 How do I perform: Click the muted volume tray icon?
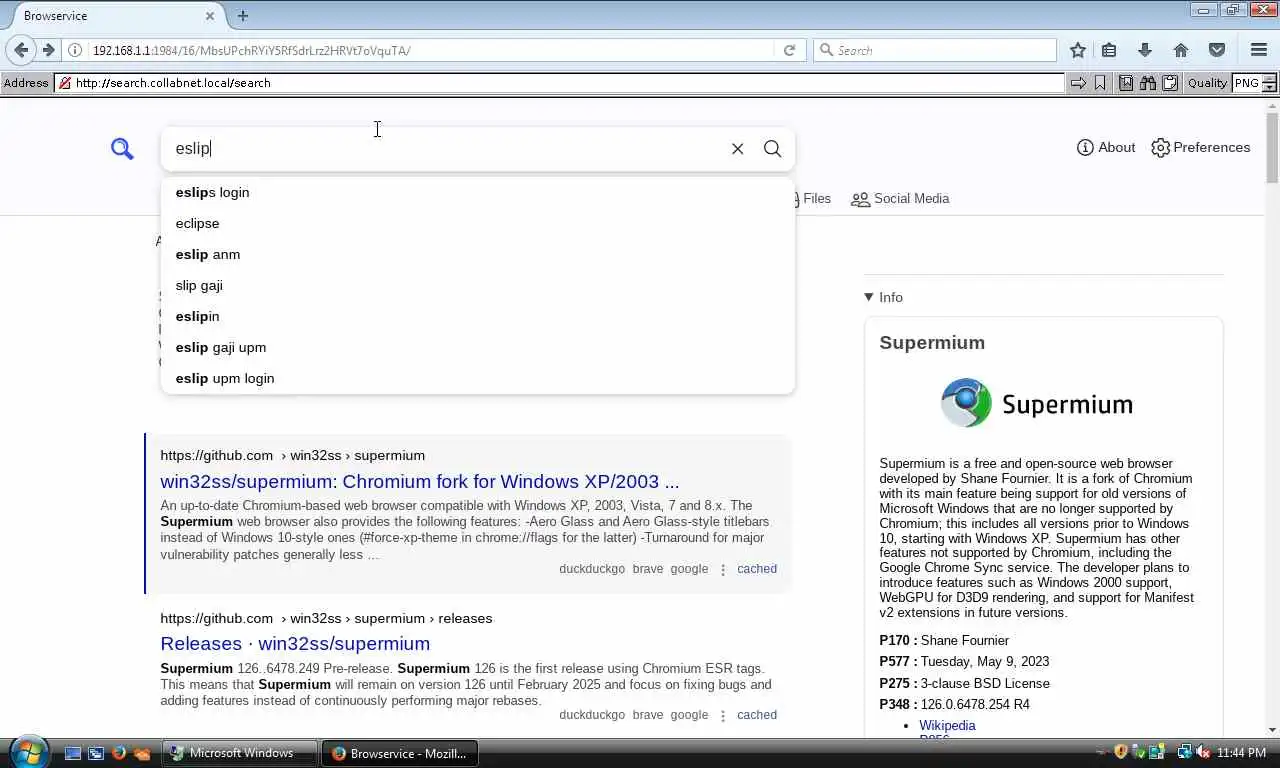point(1202,752)
